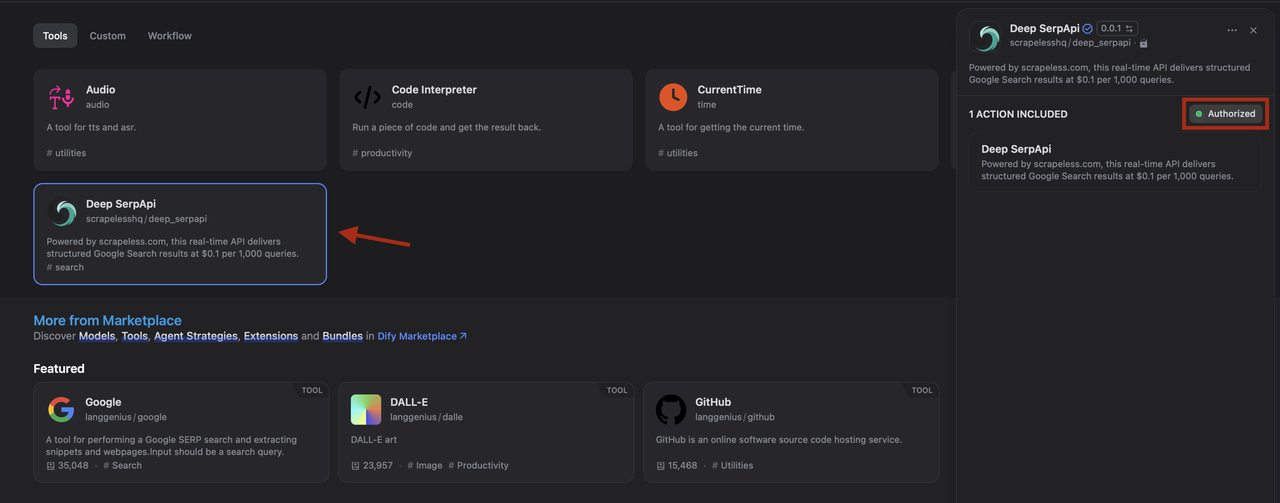
Task: Open the three-dots more options menu
Action: tap(1232, 30)
